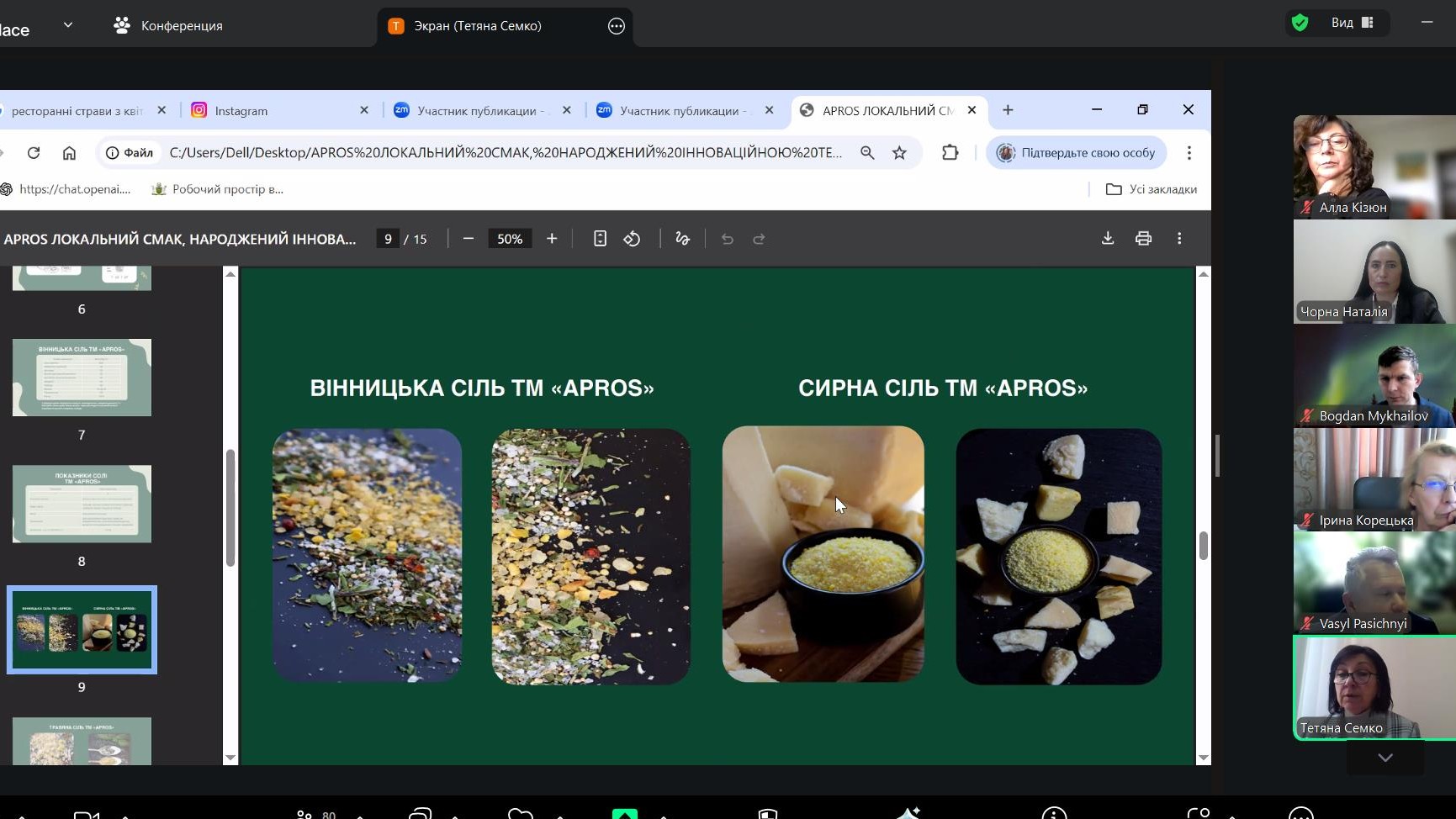Viewport: 1456px width, 819px height.
Task: Open the screen share options ellipsis menu
Action: (x=616, y=26)
